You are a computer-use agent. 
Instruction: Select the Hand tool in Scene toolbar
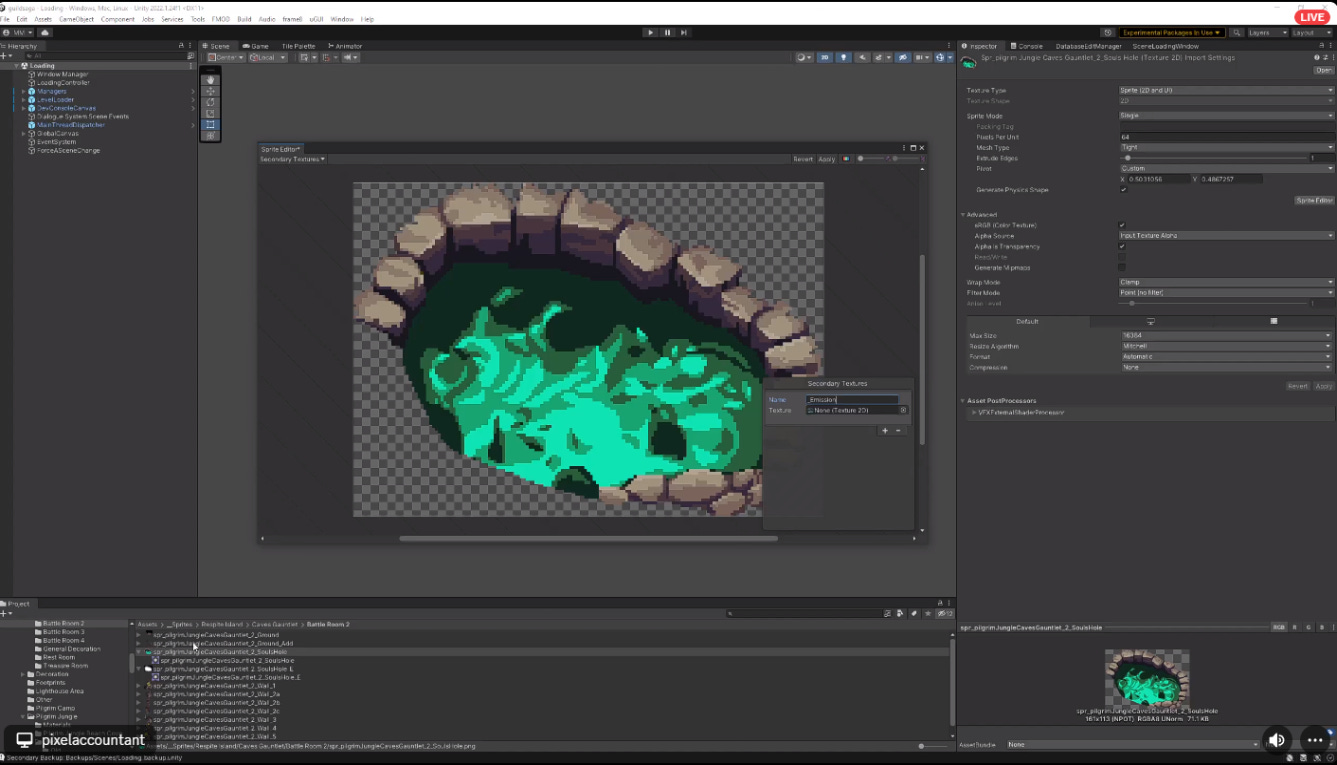click(210, 80)
